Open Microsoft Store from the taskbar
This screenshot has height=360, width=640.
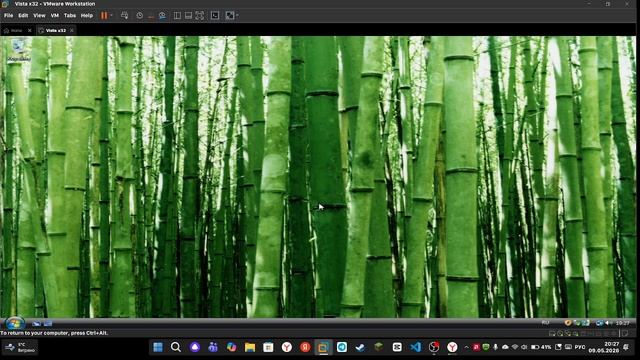[268, 347]
